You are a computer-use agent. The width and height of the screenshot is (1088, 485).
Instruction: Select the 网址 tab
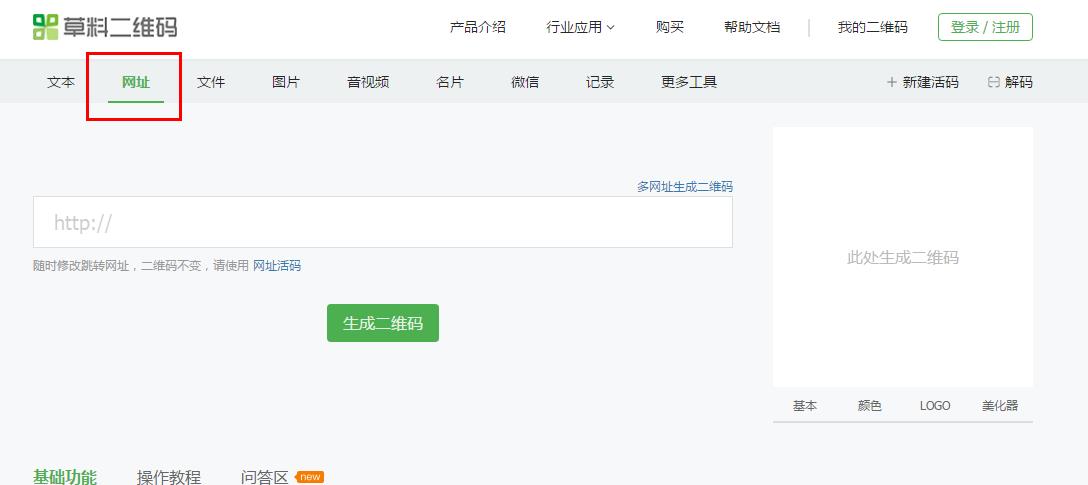136,82
